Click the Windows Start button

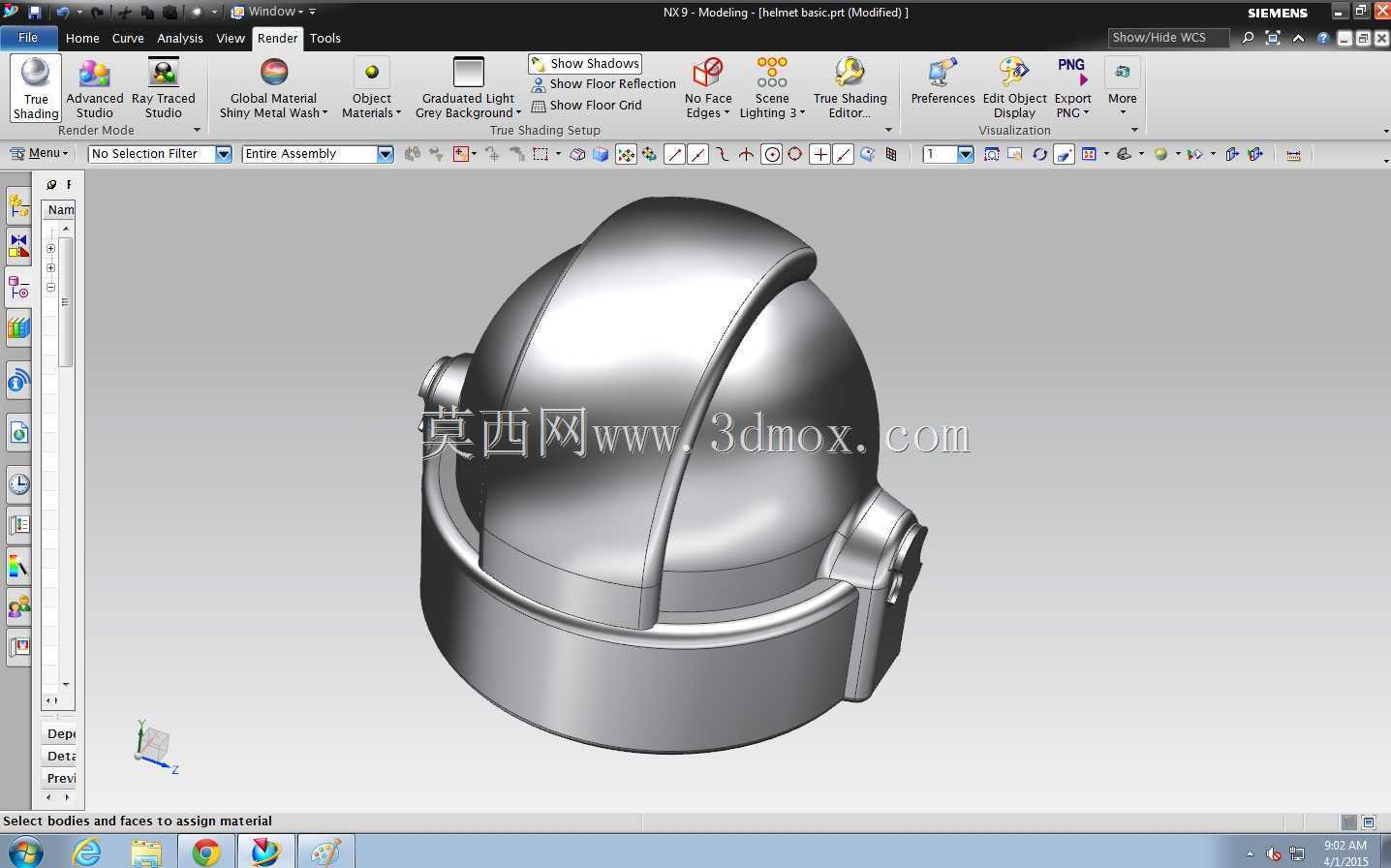click(x=24, y=852)
